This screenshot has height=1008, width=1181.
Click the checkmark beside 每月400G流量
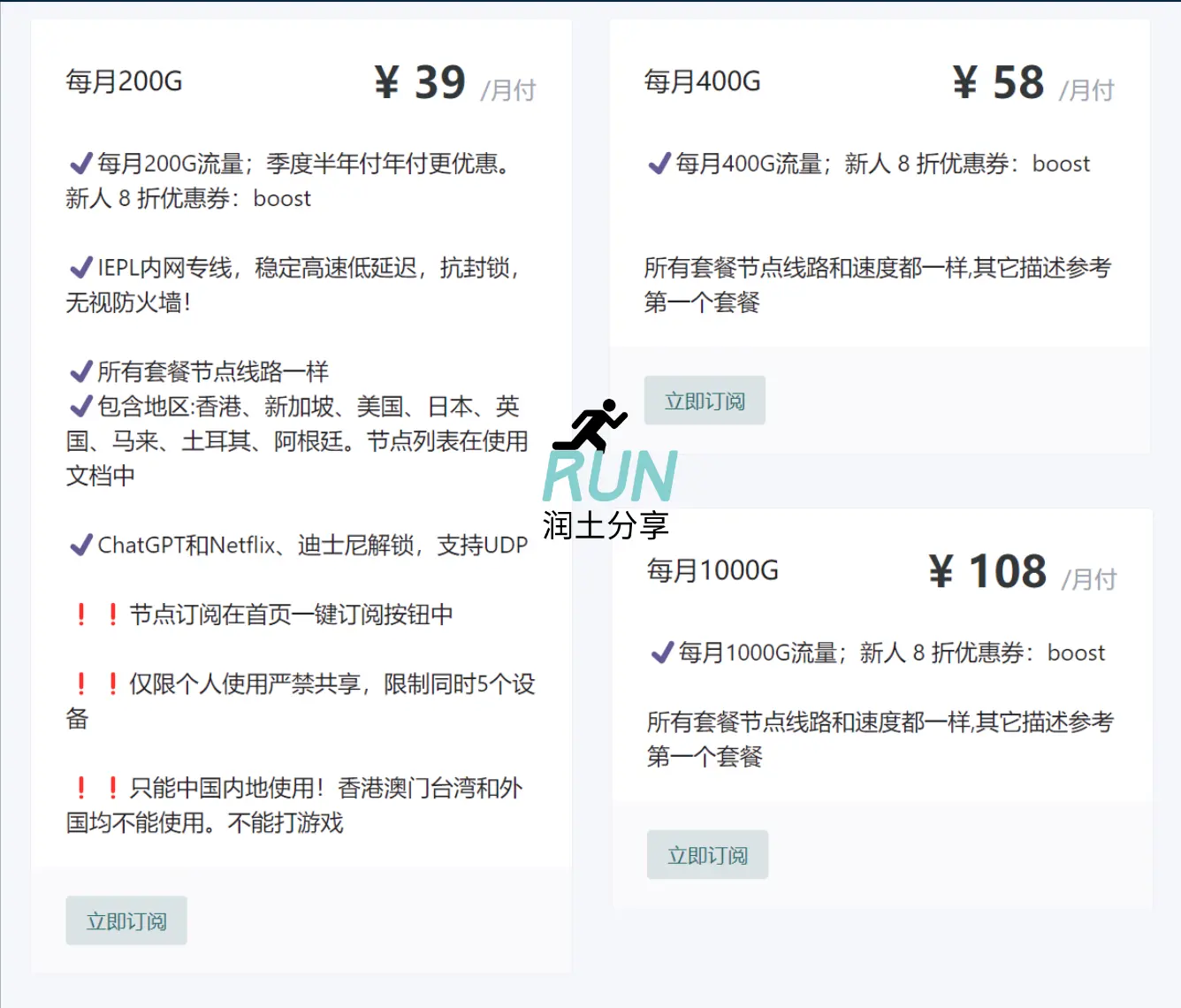click(658, 162)
